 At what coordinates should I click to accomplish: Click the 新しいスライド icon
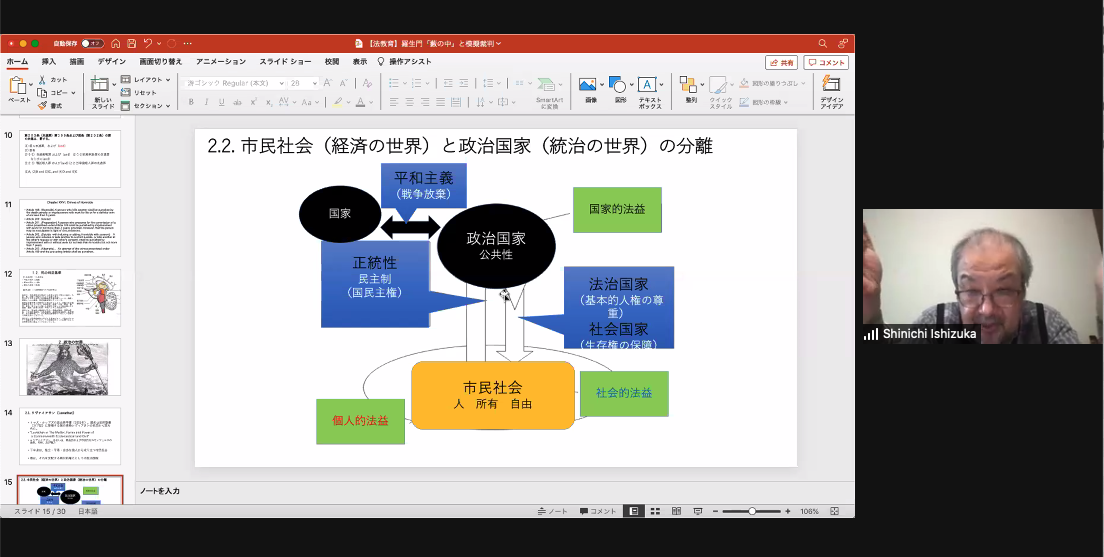tap(100, 85)
